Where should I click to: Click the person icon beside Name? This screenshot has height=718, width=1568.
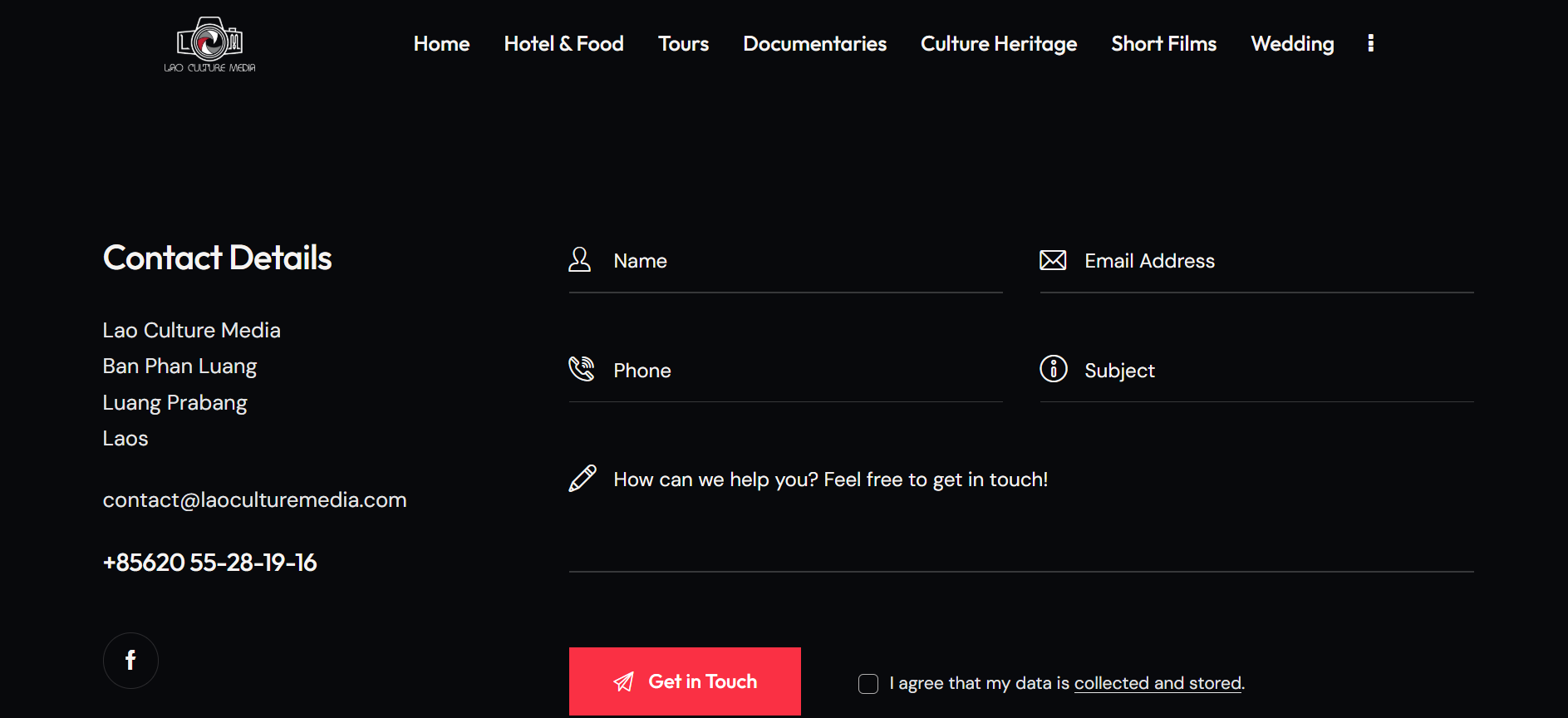coord(579,260)
